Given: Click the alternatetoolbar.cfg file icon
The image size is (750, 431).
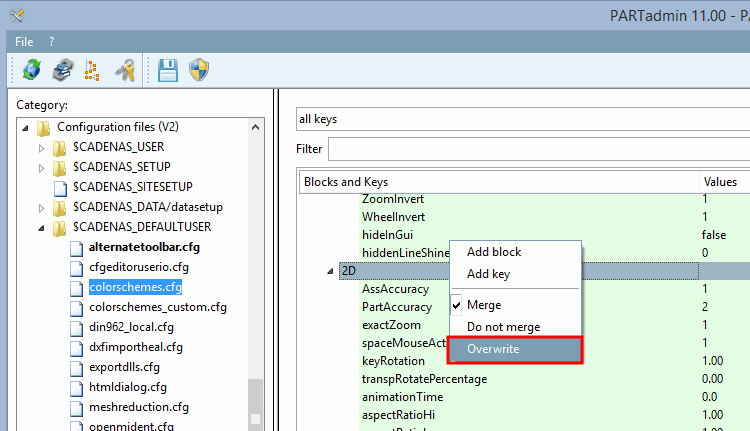Looking at the screenshot, I should pyautogui.click(x=77, y=248).
